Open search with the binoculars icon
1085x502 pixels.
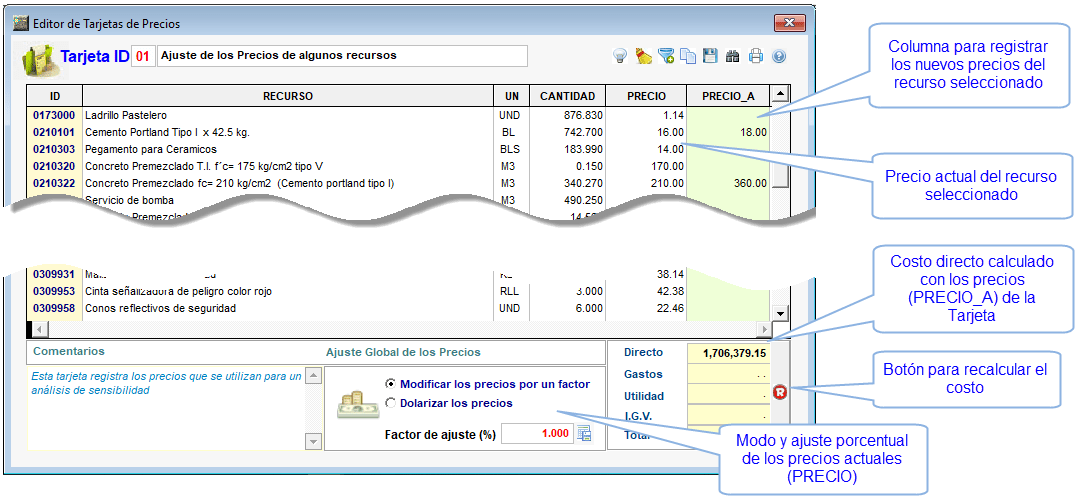[x=733, y=57]
